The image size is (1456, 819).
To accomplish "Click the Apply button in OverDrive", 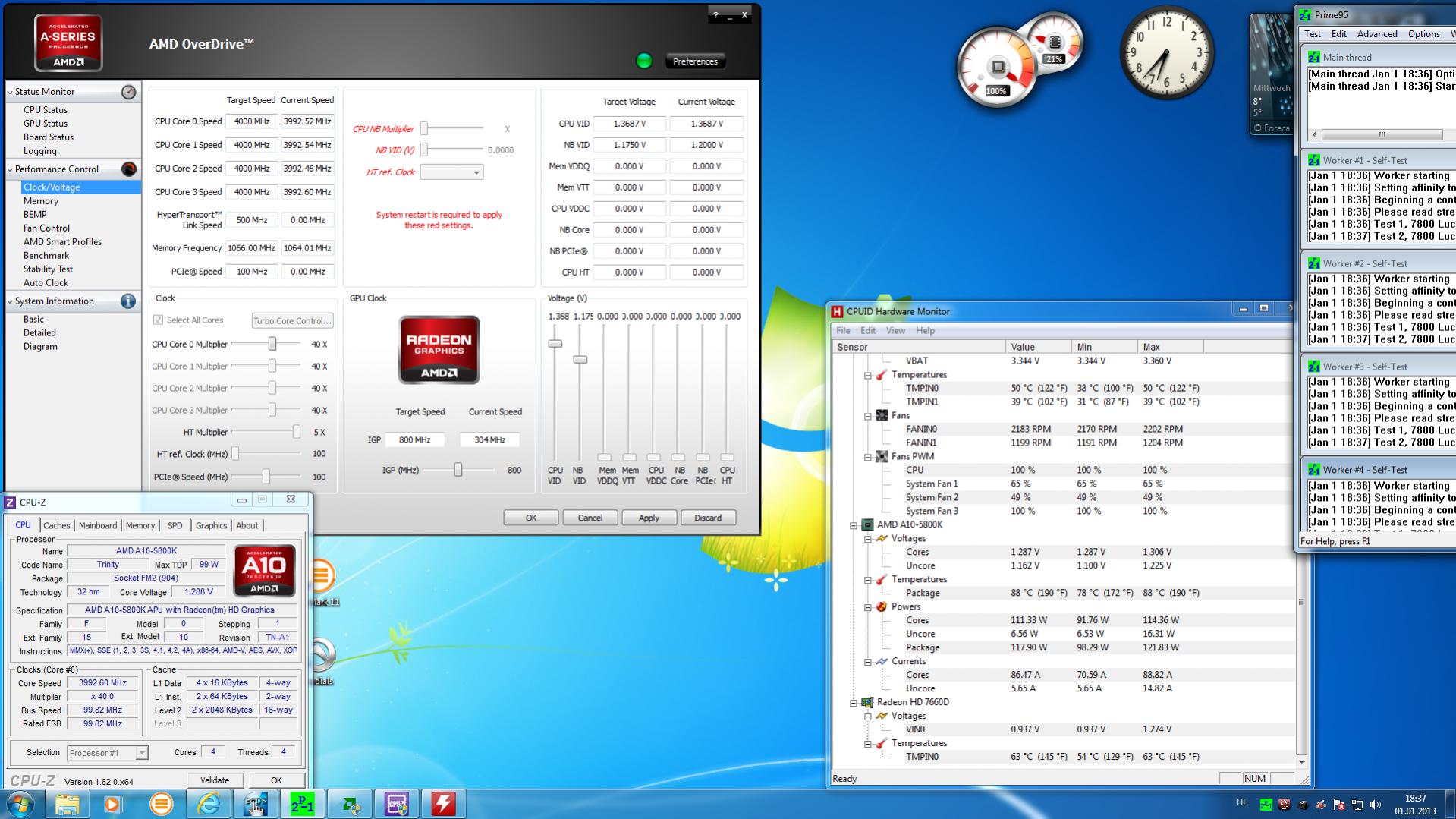I will 649,518.
